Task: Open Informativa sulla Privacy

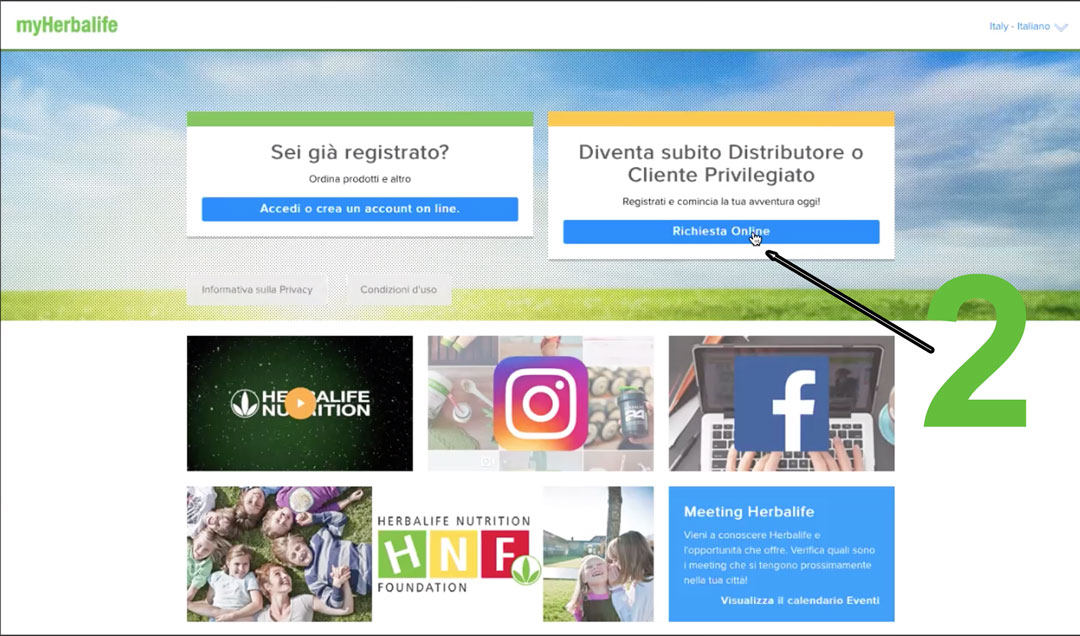Action: coord(257,289)
